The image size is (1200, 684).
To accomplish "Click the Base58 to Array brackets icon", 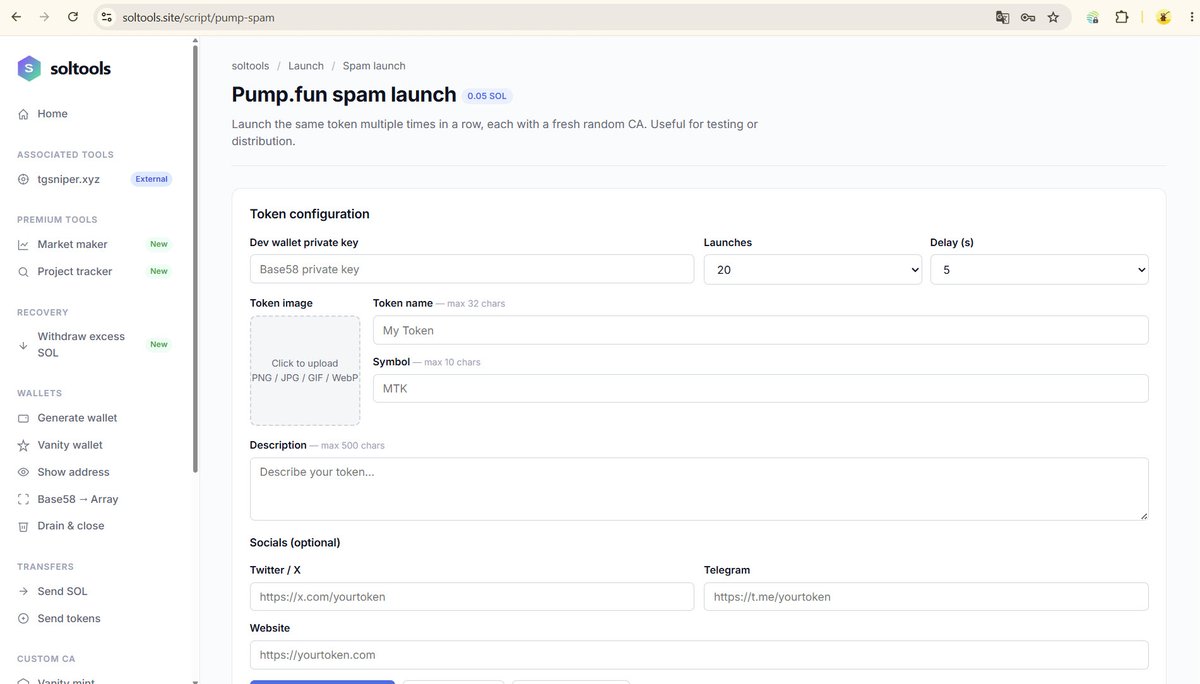I will [23, 499].
